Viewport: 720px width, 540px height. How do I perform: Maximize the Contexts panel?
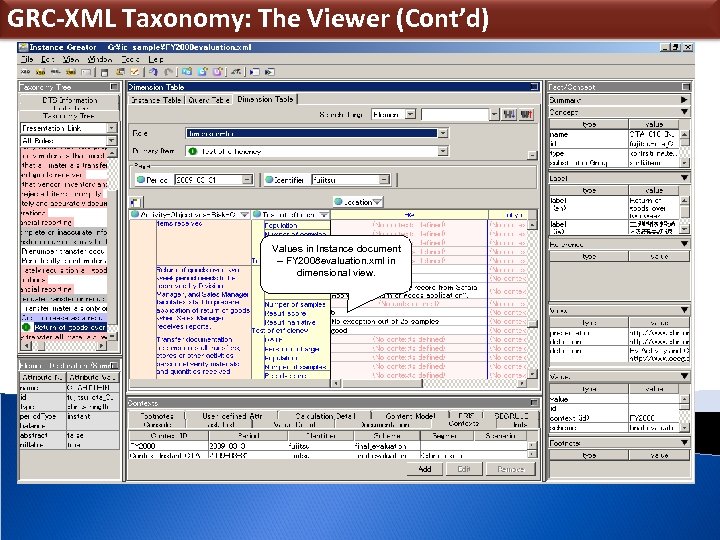pos(534,403)
